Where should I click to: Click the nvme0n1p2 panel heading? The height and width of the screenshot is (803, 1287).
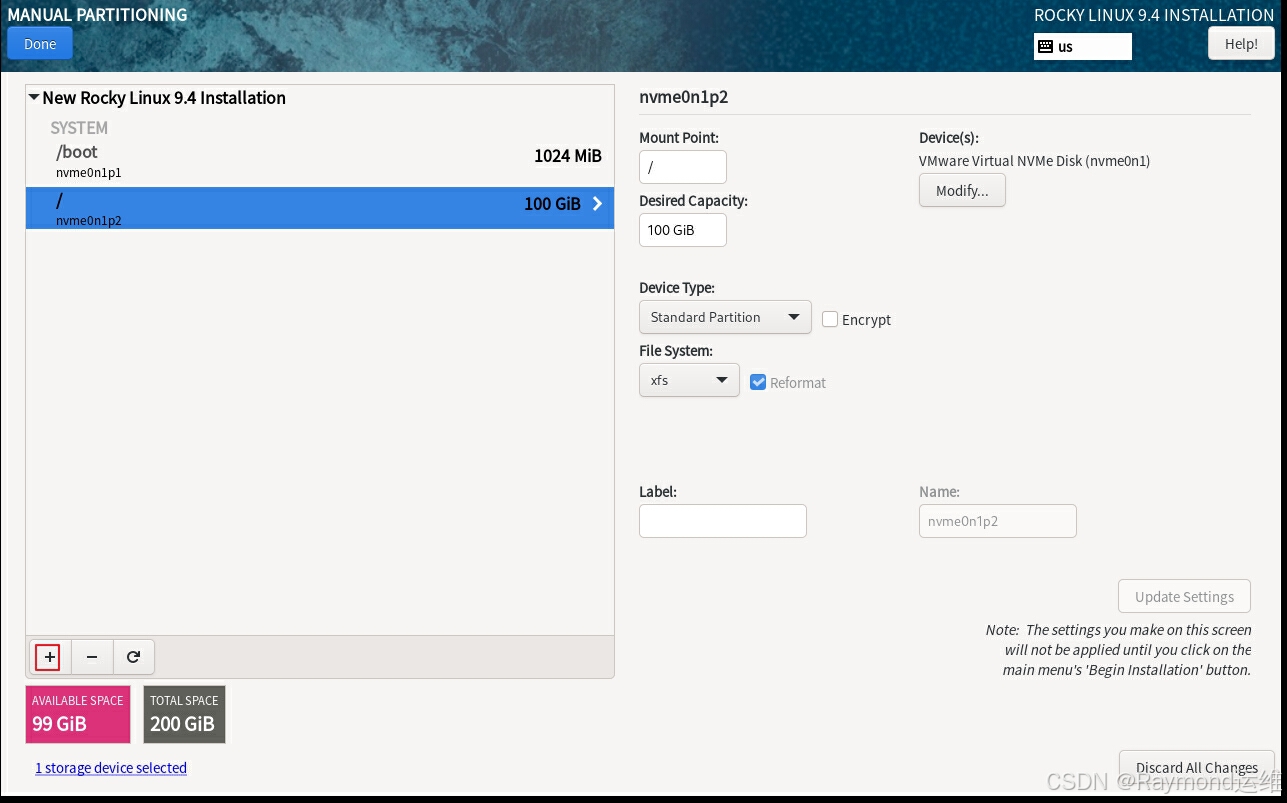[x=684, y=97]
